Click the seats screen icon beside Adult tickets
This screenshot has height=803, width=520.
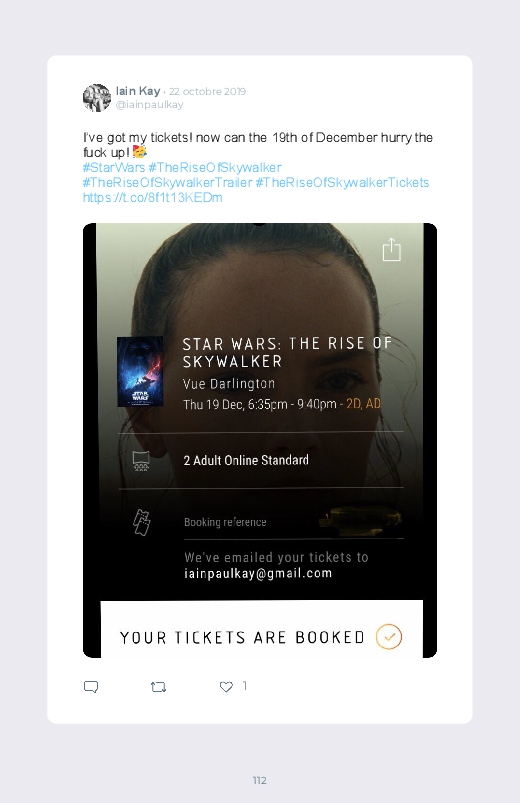tap(141, 460)
